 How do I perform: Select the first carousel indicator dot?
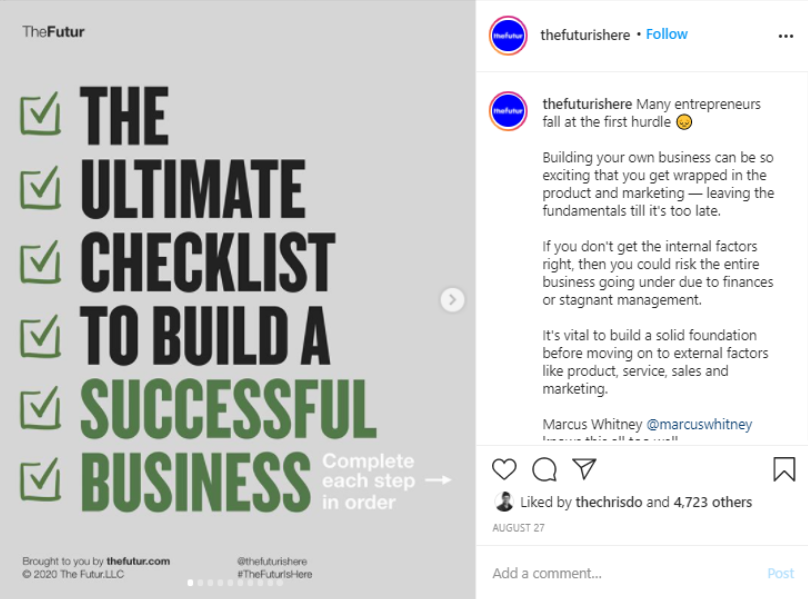tap(190, 581)
